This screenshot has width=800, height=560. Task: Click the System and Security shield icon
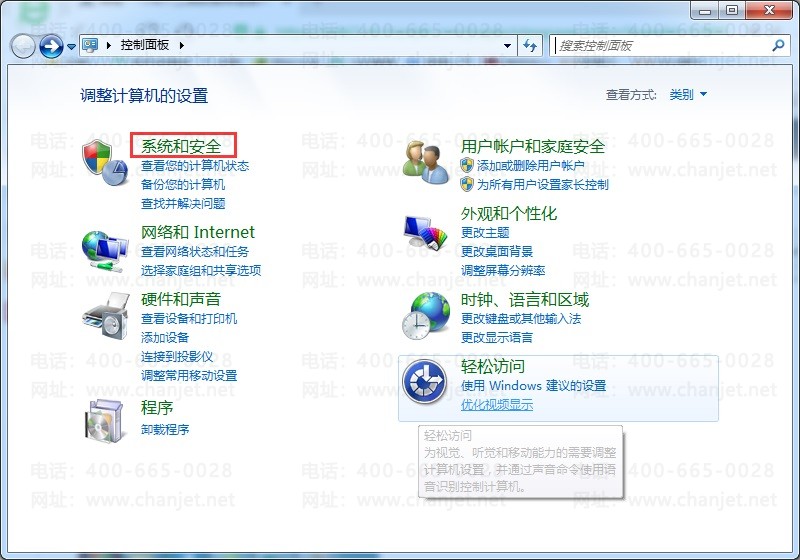coord(105,163)
